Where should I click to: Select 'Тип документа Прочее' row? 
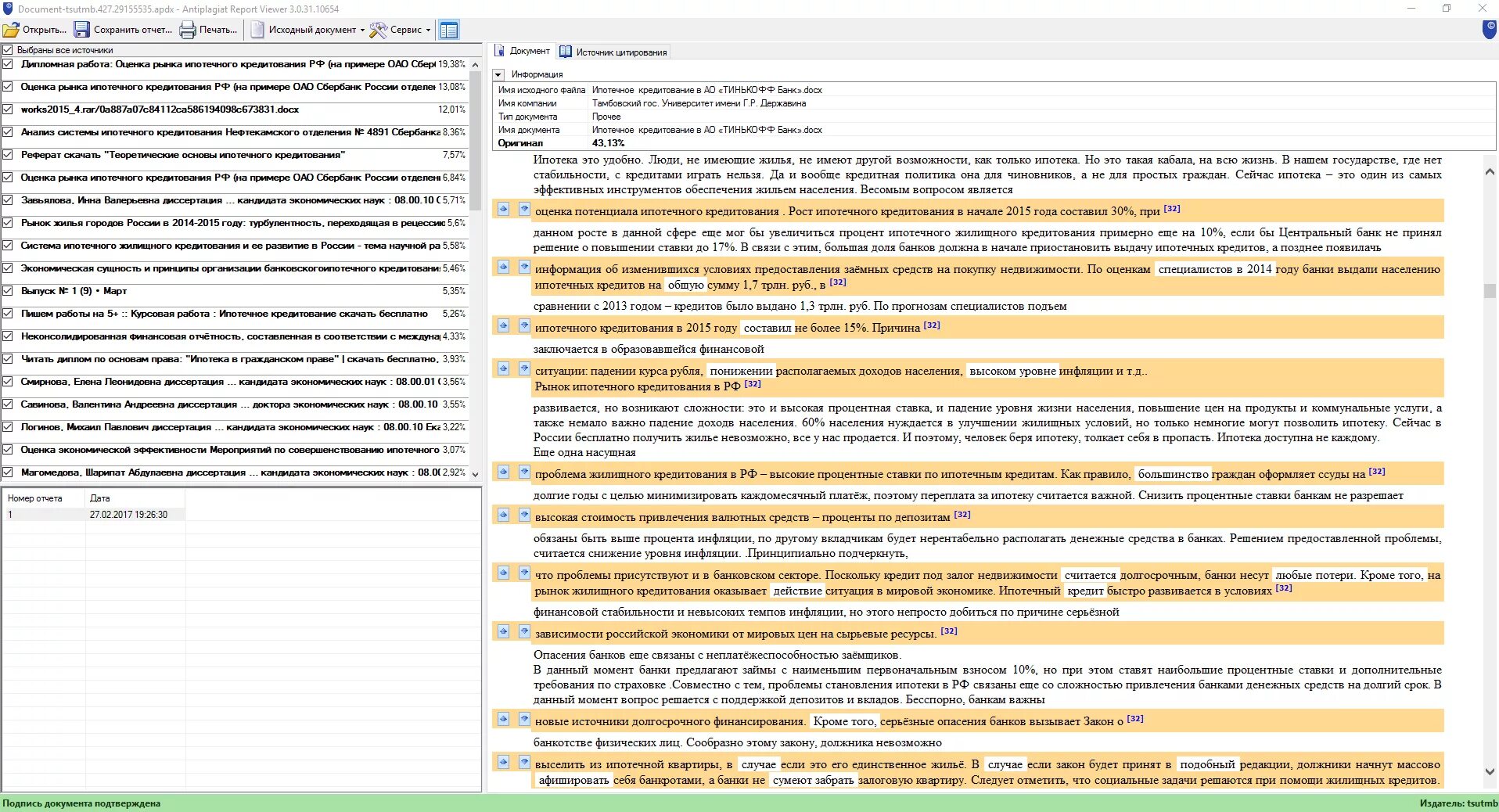(994, 117)
